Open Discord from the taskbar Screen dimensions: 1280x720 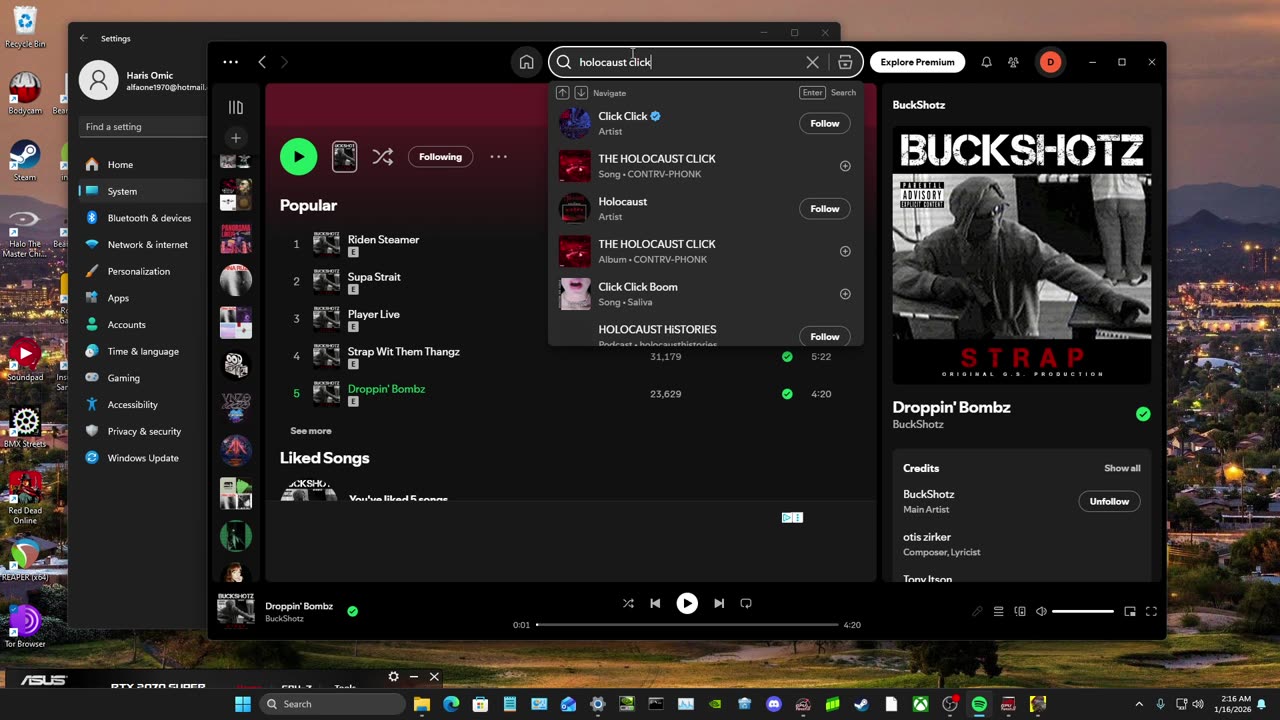click(x=773, y=704)
